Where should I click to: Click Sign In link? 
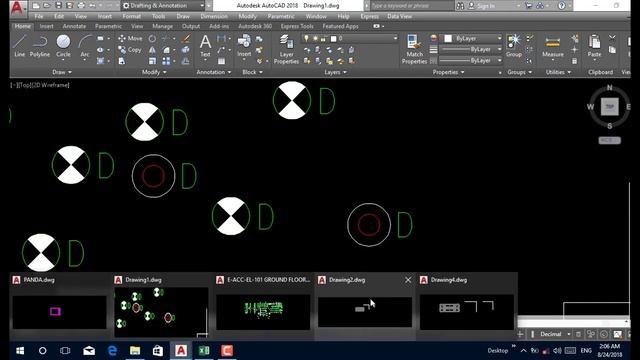[485, 6]
